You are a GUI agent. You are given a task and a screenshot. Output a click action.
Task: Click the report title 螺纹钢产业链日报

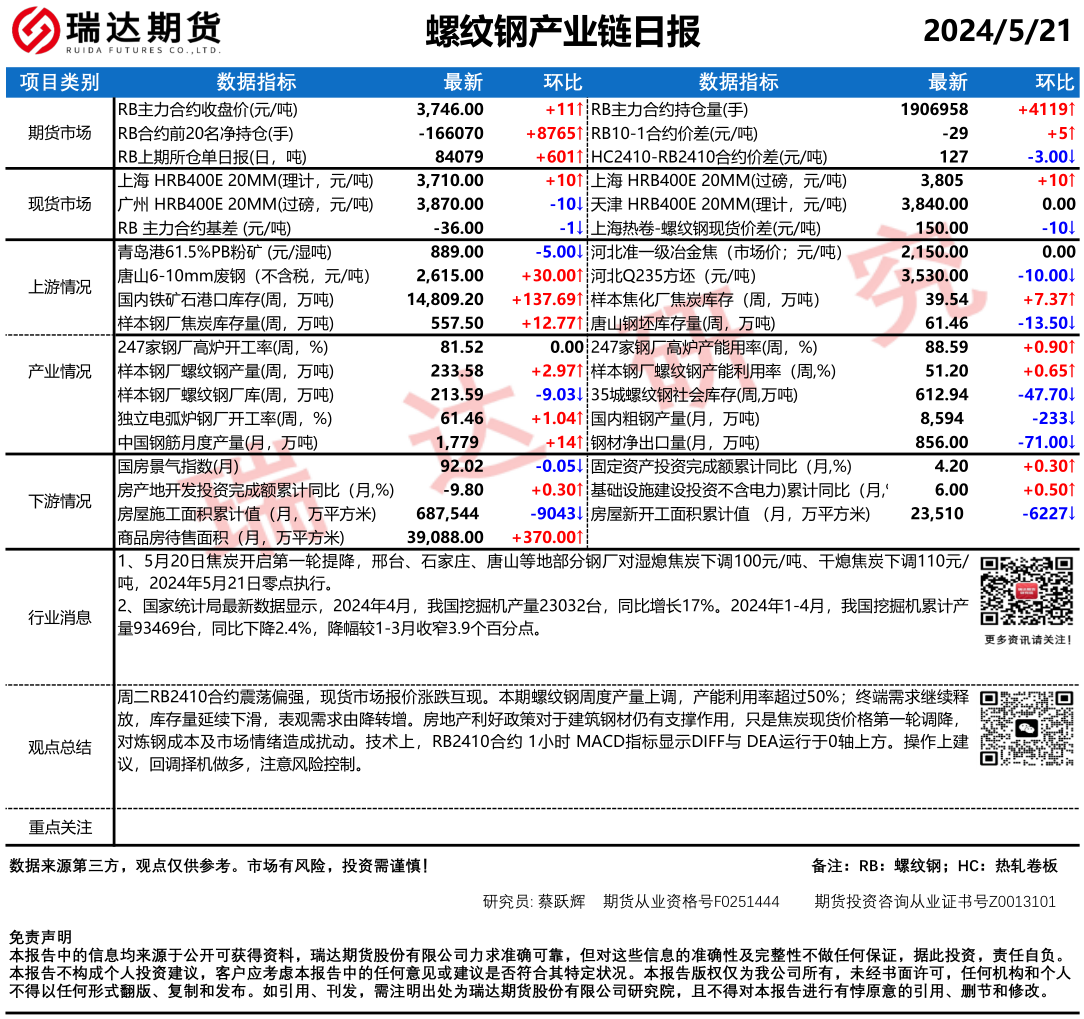(x=562, y=32)
